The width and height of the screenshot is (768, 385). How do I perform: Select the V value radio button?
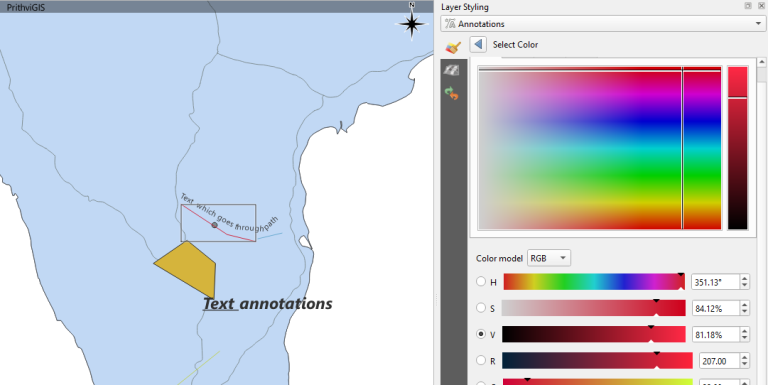click(481, 334)
